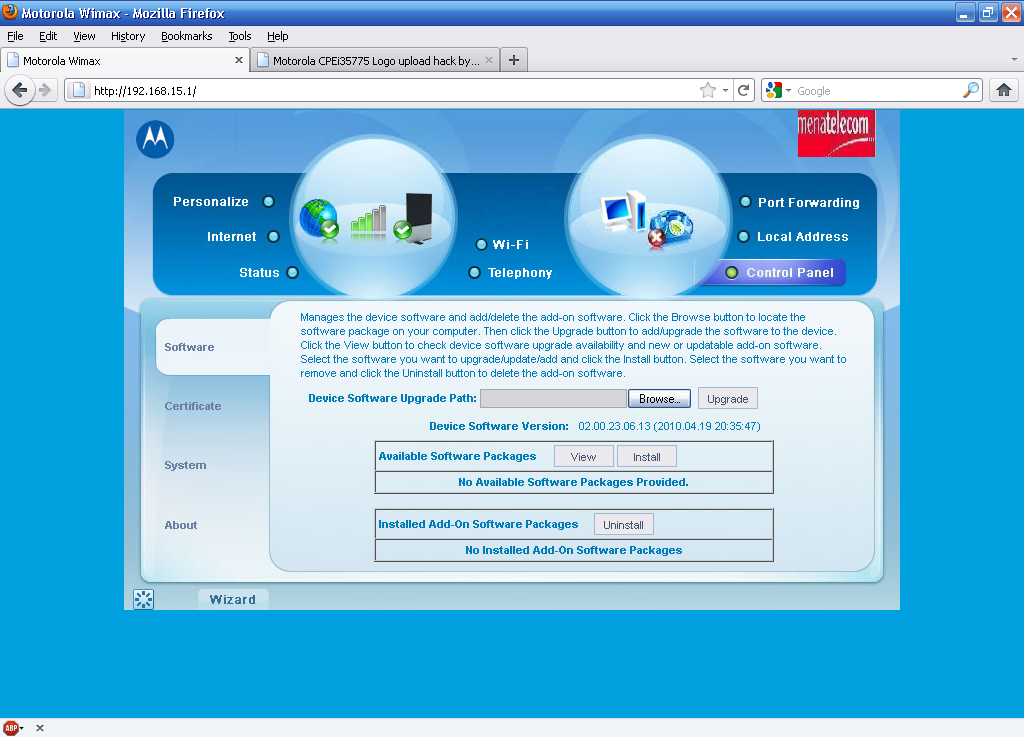Click the software version text 02.00.23.06.13
Viewport: 1024px width, 737px height.
point(669,426)
